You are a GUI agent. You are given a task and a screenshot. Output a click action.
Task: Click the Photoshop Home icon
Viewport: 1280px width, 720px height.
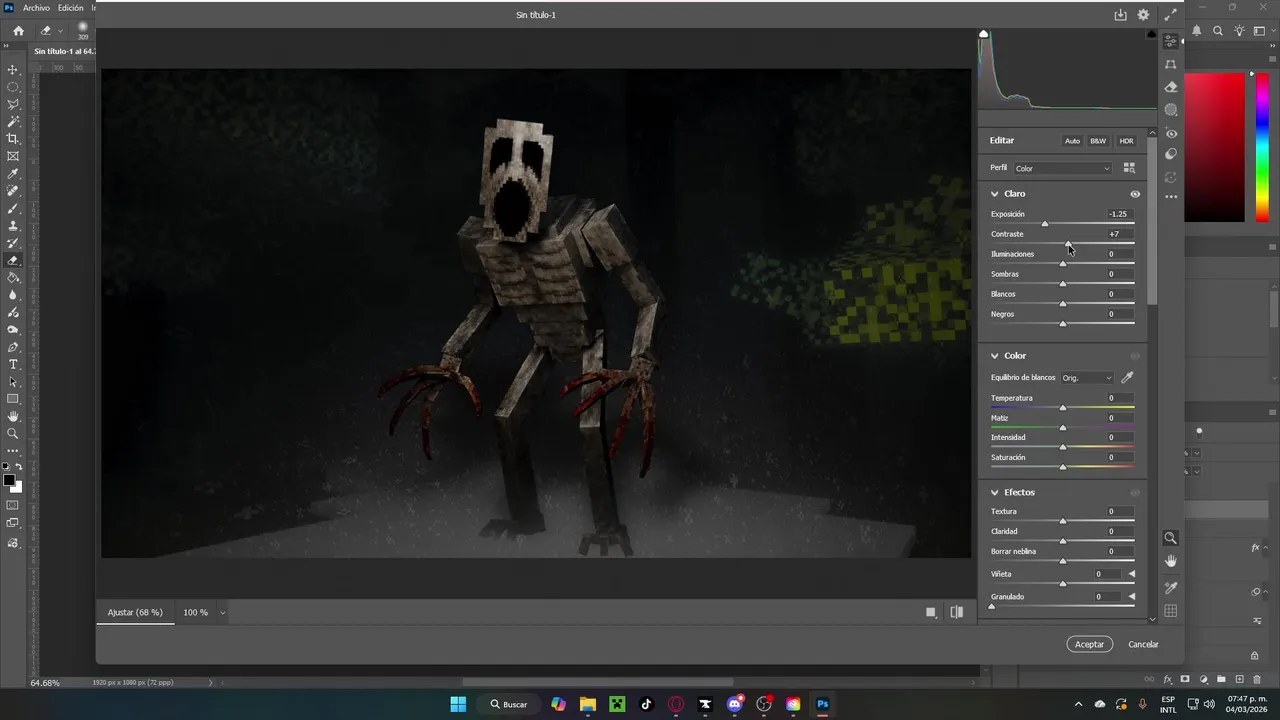point(18,31)
